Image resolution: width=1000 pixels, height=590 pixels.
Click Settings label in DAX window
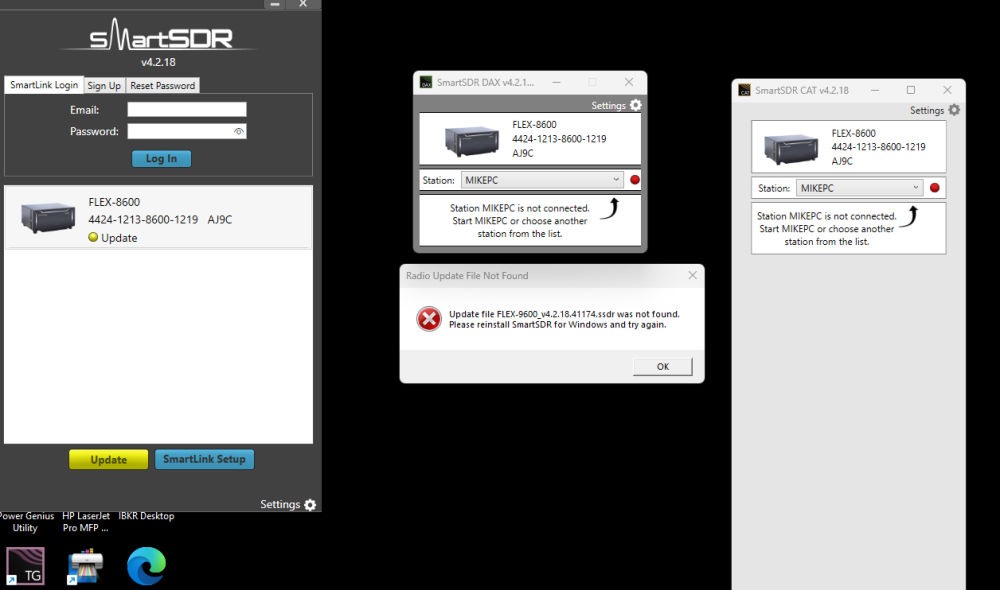coord(608,105)
